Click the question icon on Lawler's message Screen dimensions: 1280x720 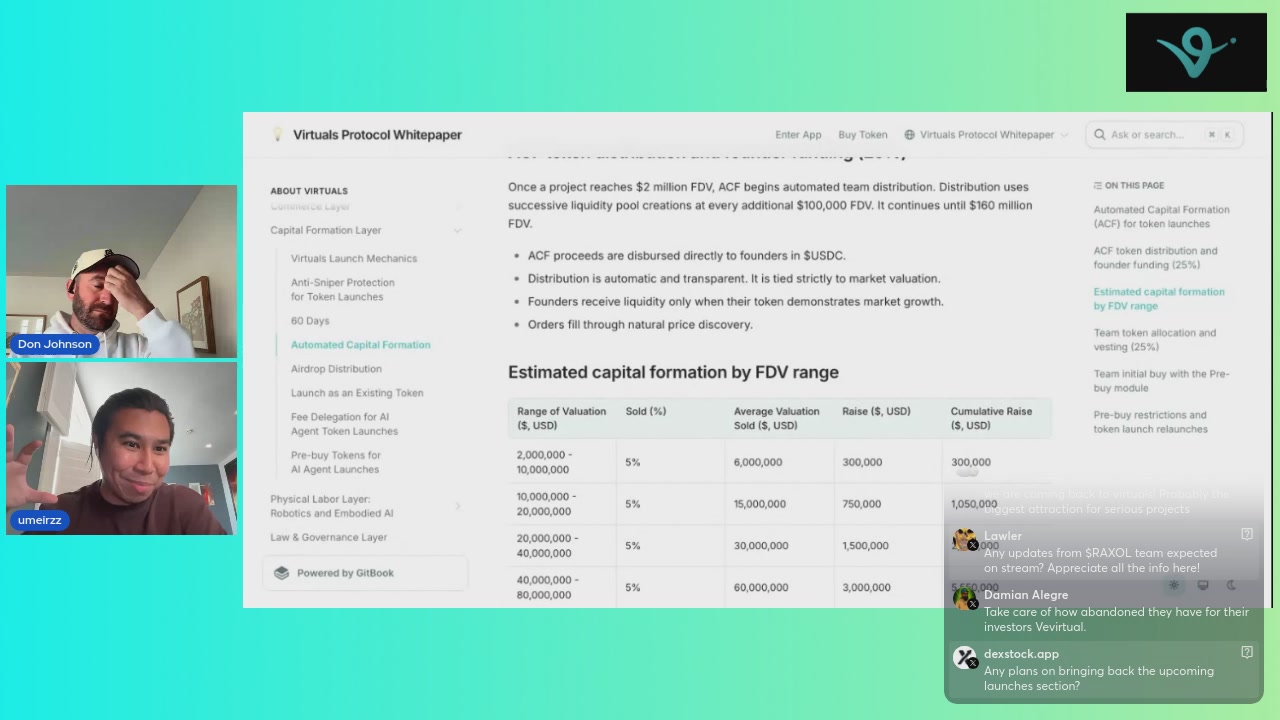tap(1247, 534)
